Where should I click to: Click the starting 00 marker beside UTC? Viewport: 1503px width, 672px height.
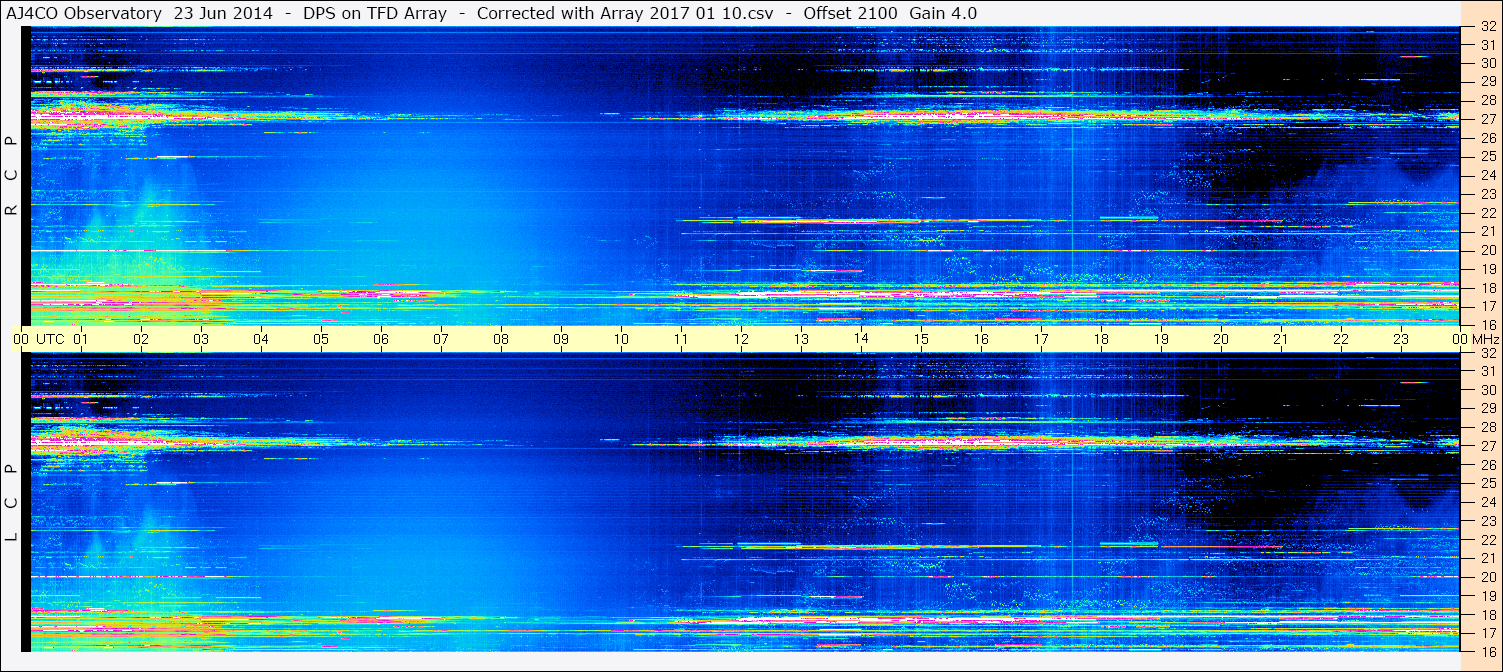point(21,339)
